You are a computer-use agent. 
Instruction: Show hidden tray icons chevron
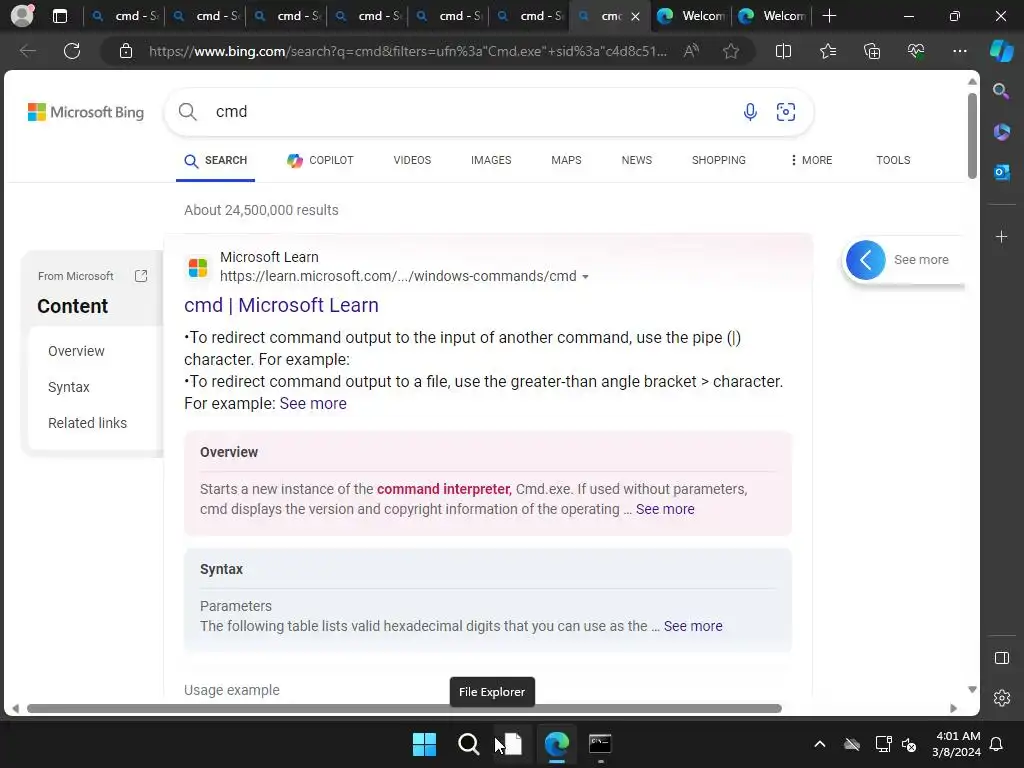pyautogui.click(x=820, y=744)
